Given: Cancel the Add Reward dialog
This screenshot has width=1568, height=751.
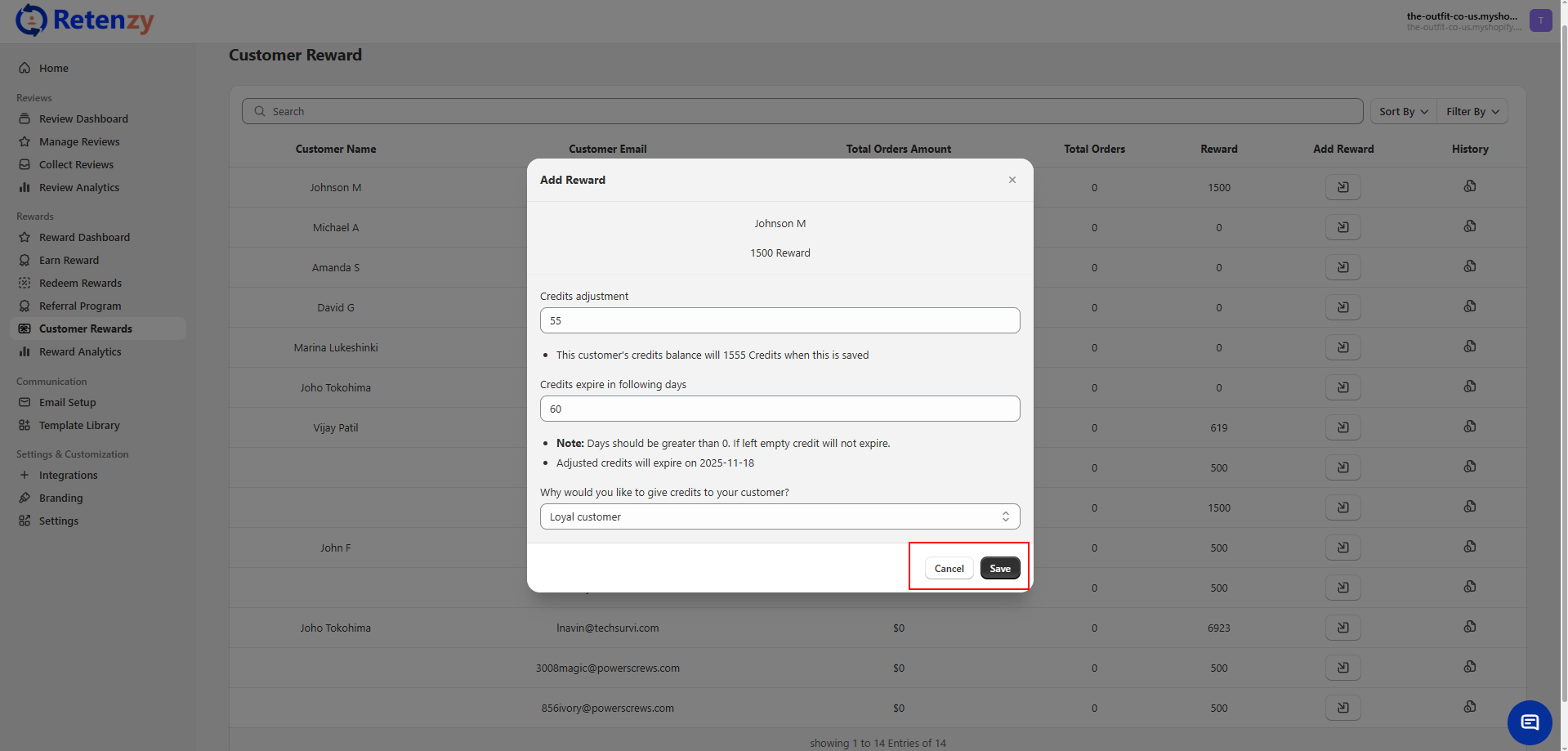Looking at the screenshot, I should tap(949, 568).
